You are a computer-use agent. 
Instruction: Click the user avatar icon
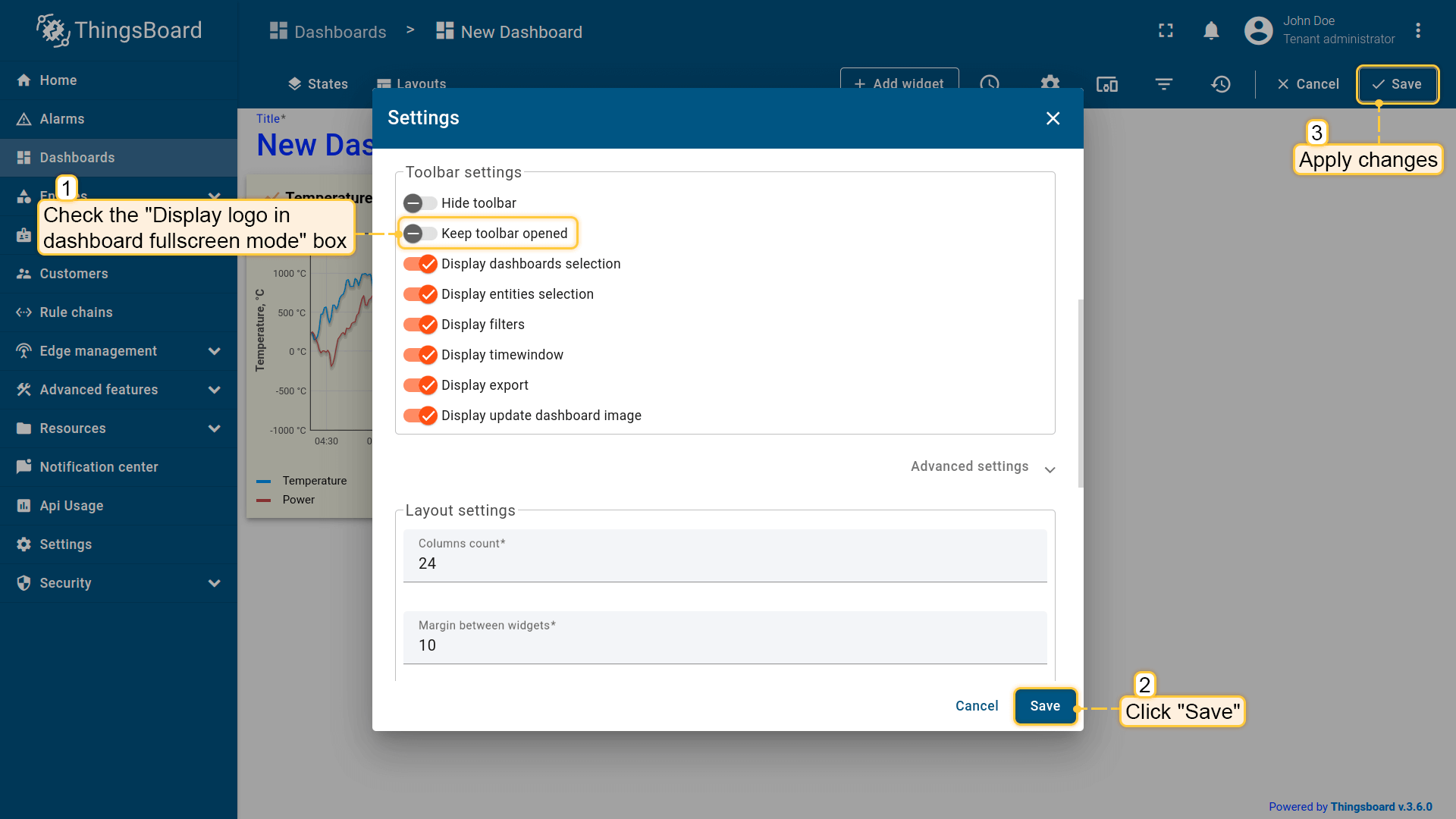point(1258,30)
